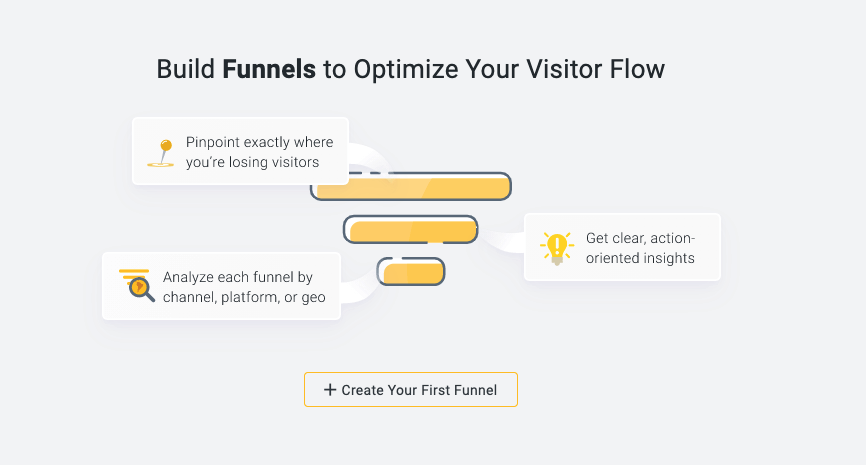Click the 'Analyze each funnel by channel' text
The width and height of the screenshot is (866, 465).
(238, 286)
